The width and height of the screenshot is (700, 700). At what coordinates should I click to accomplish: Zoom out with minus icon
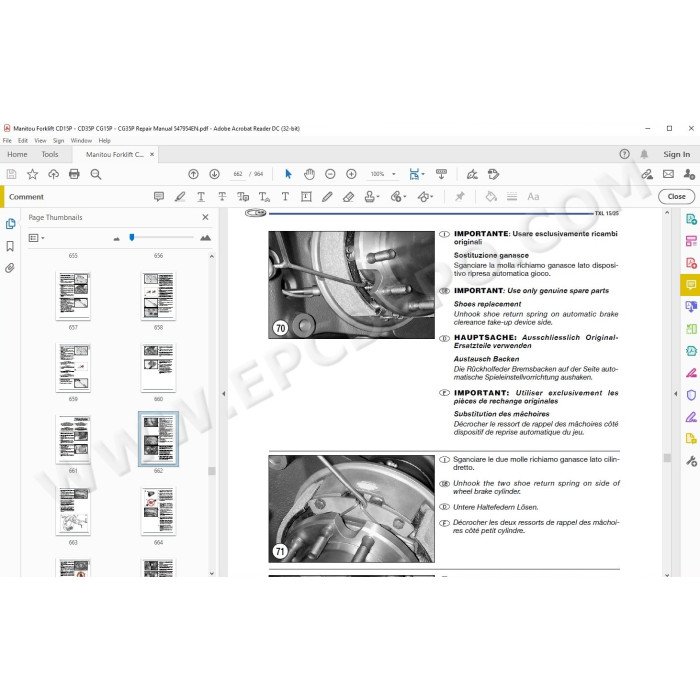coord(330,174)
